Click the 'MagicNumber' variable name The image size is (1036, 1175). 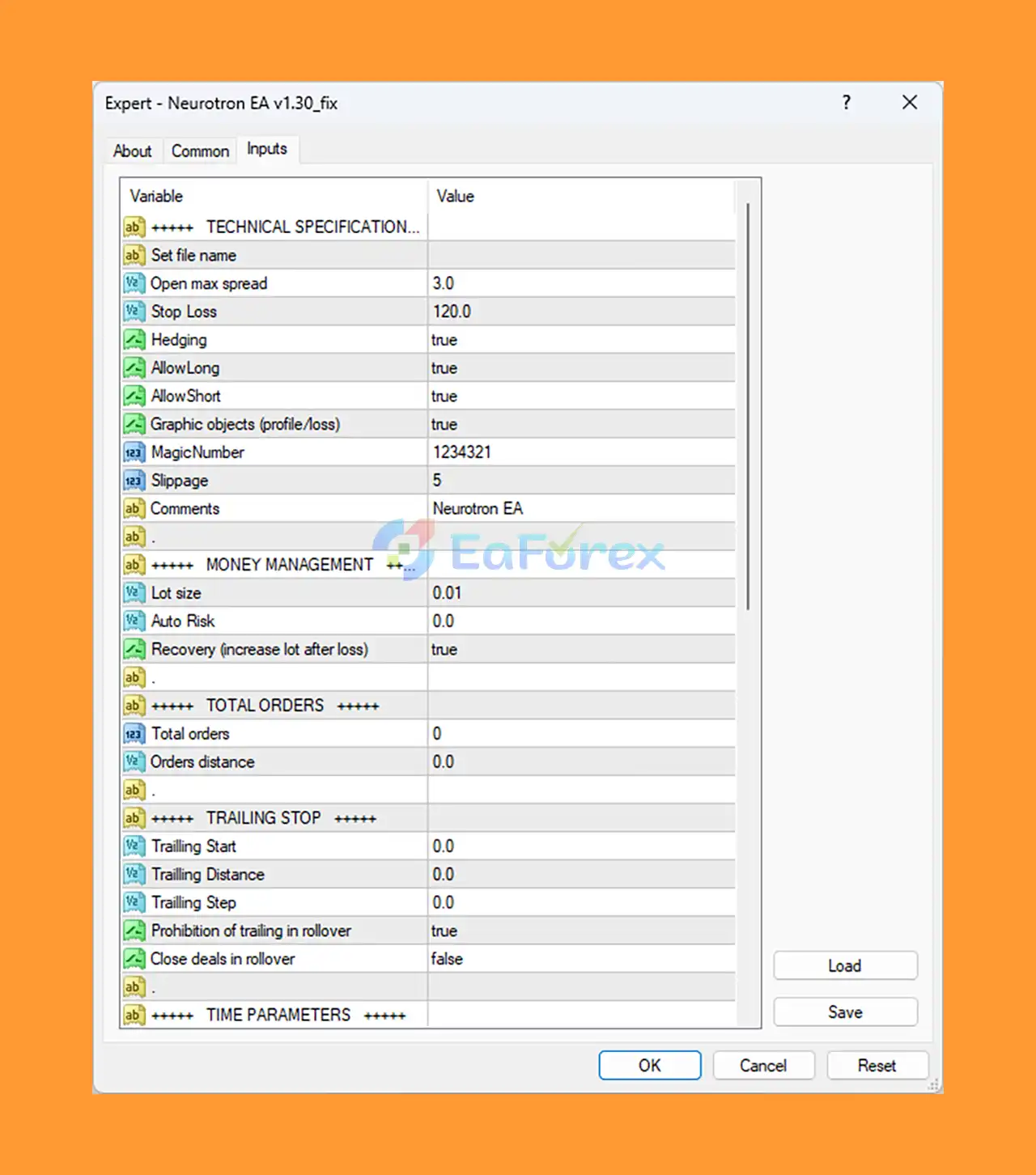(197, 452)
